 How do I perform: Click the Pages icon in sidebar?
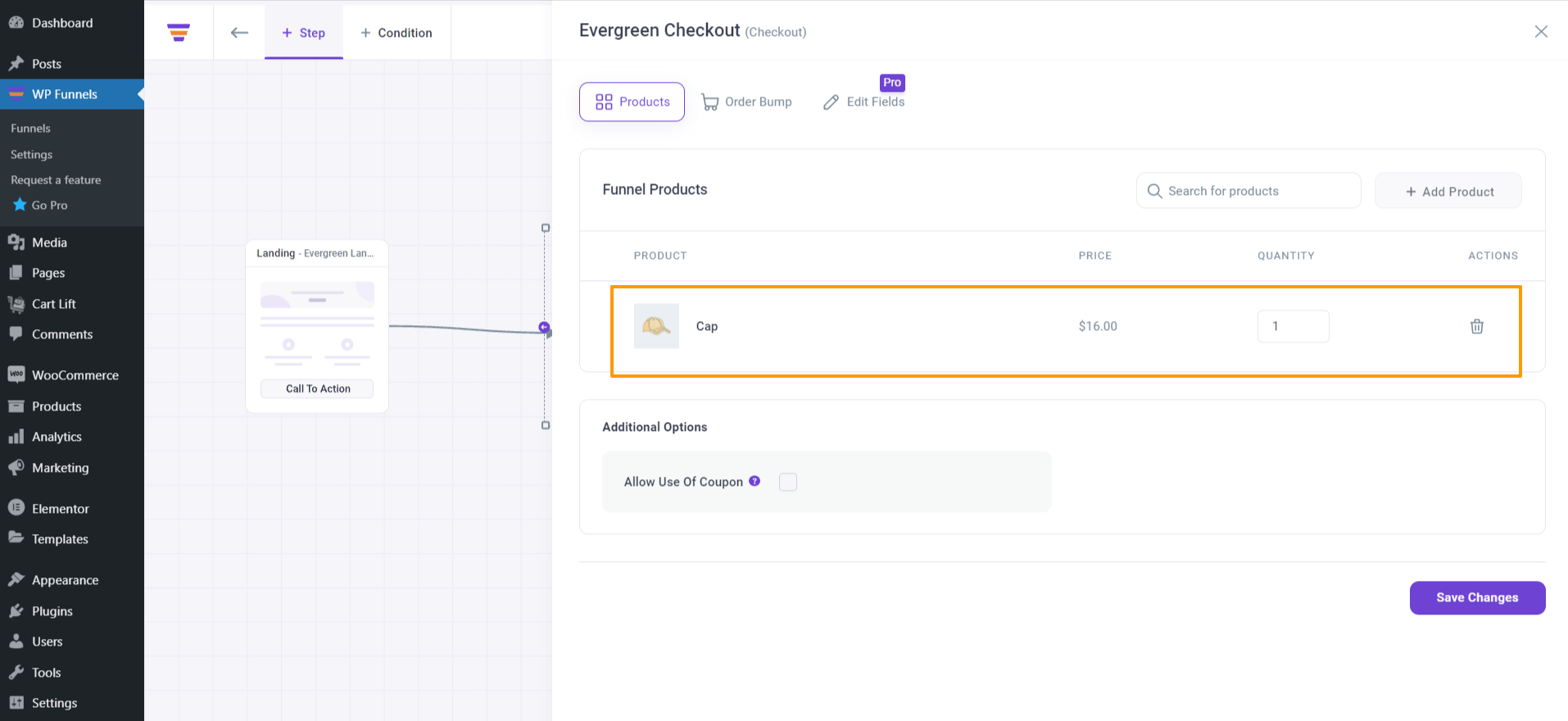pyautogui.click(x=16, y=273)
